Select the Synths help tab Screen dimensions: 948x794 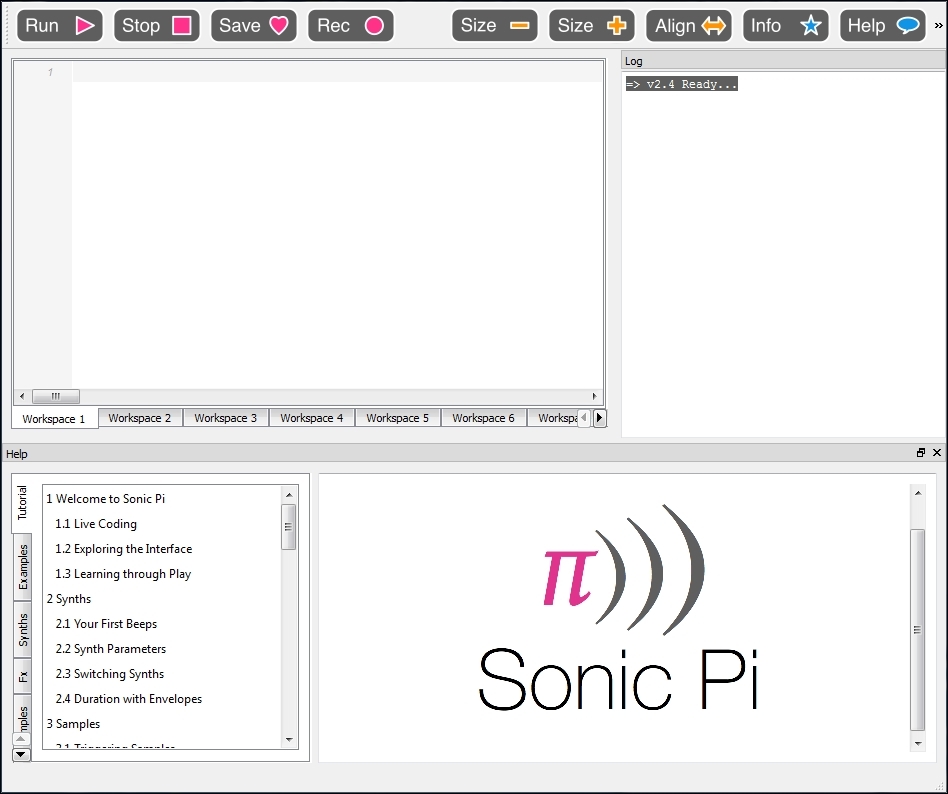pos(22,630)
